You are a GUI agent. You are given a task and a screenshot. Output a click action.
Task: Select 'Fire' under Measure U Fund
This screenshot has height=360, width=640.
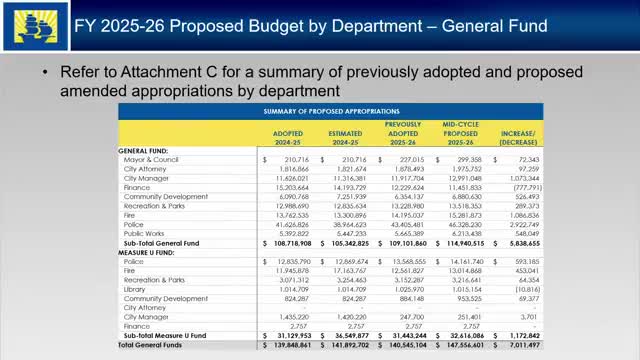click(129, 271)
